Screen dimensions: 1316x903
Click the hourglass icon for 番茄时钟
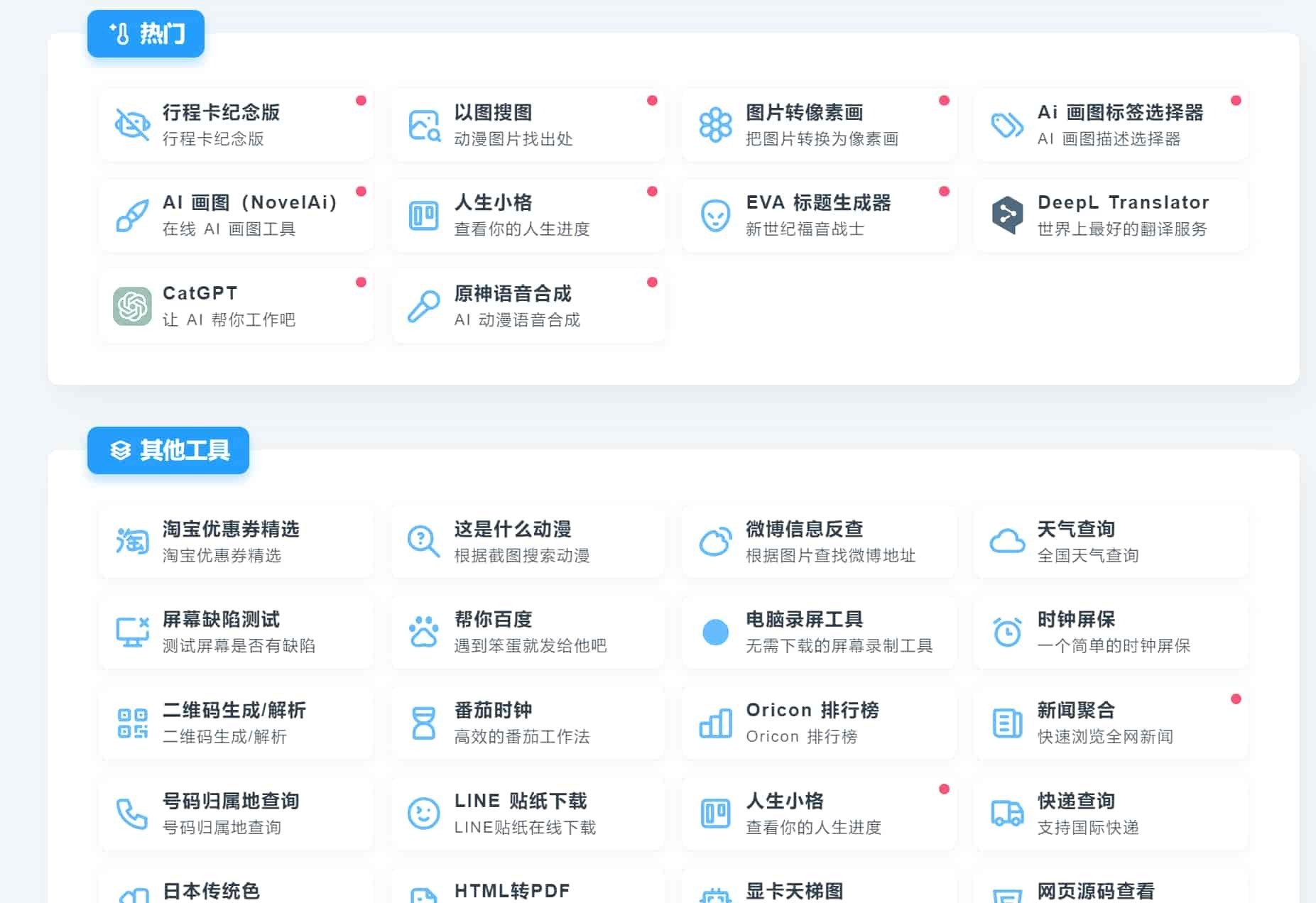click(424, 723)
